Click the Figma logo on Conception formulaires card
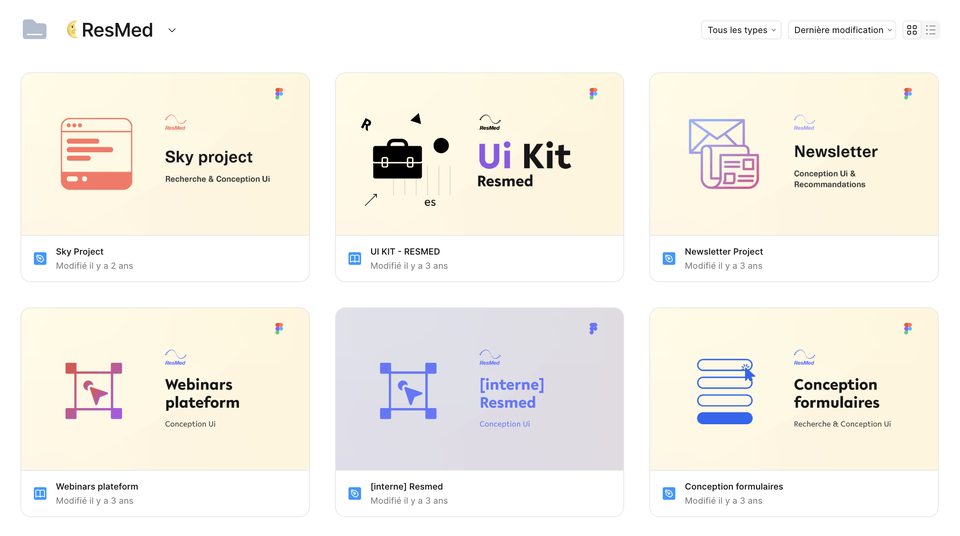 point(908,328)
